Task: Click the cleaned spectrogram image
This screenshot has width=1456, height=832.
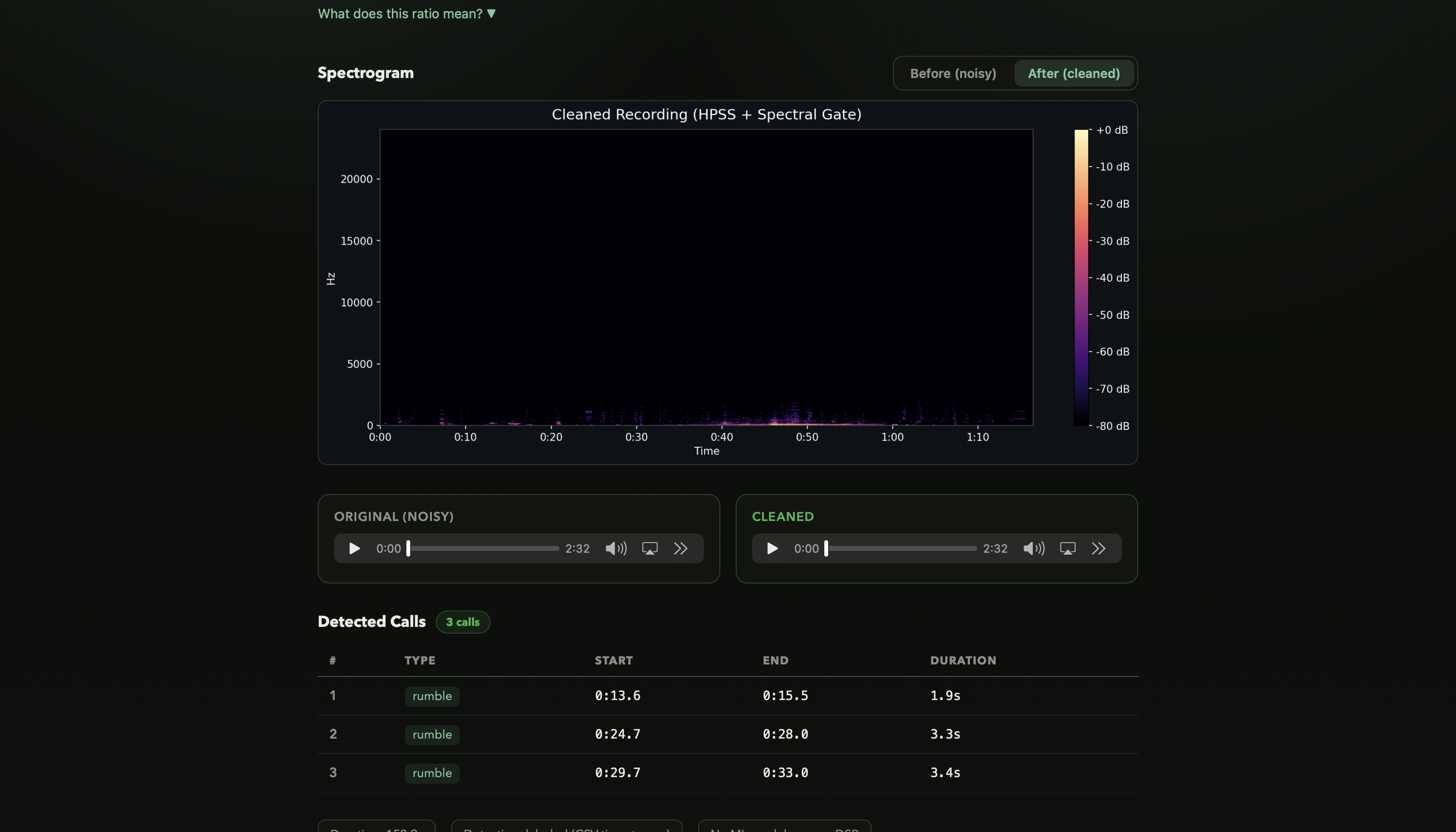Action: click(706, 278)
